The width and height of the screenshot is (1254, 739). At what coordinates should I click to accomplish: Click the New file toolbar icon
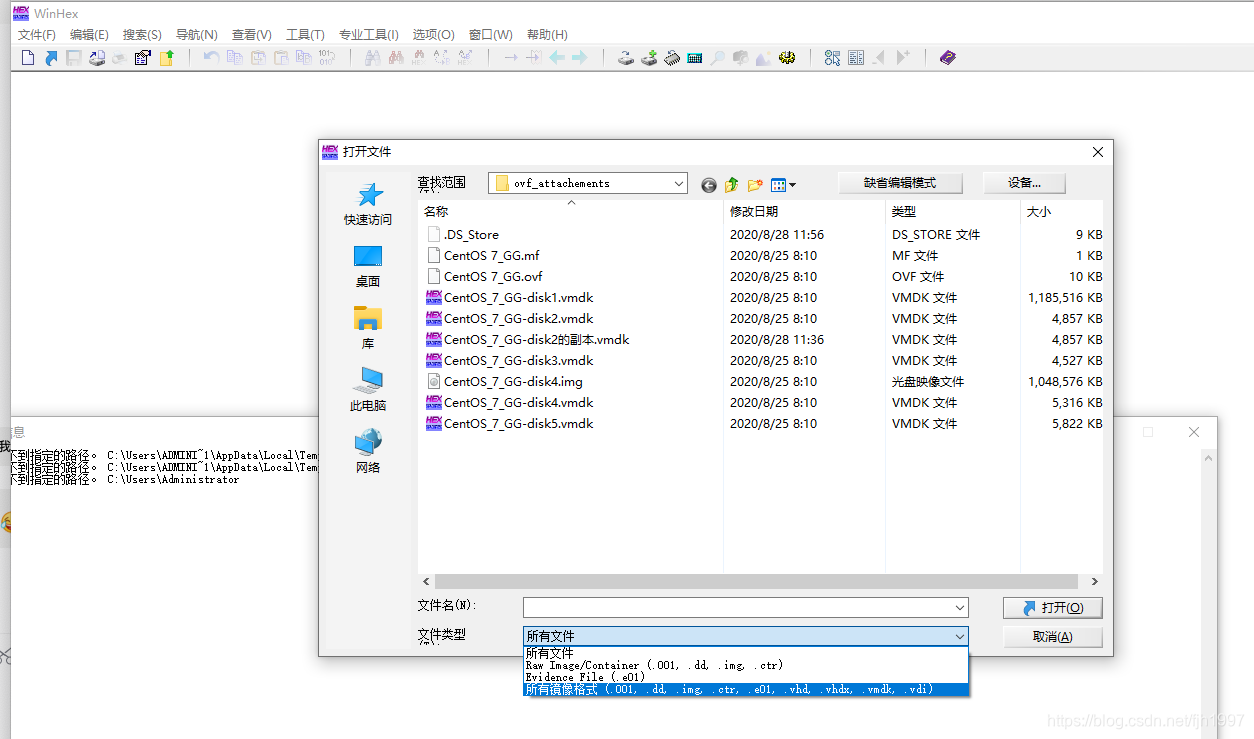pyautogui.click(x=28, y=58)
